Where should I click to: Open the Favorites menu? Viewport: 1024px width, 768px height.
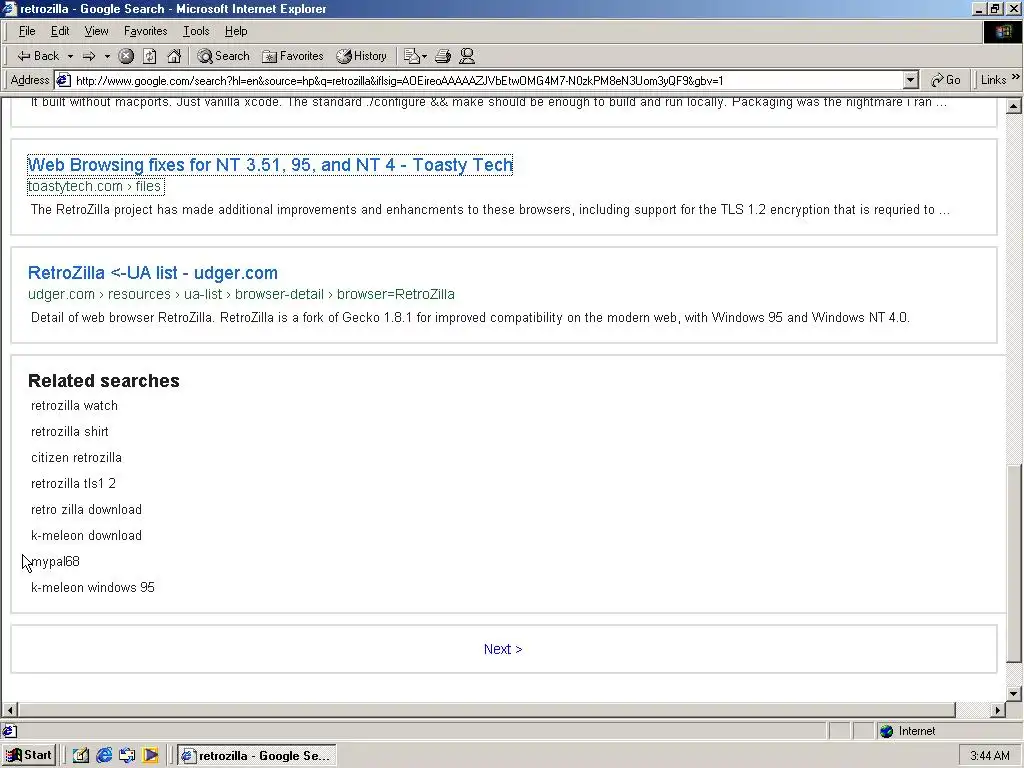click(x=146, y=31)
